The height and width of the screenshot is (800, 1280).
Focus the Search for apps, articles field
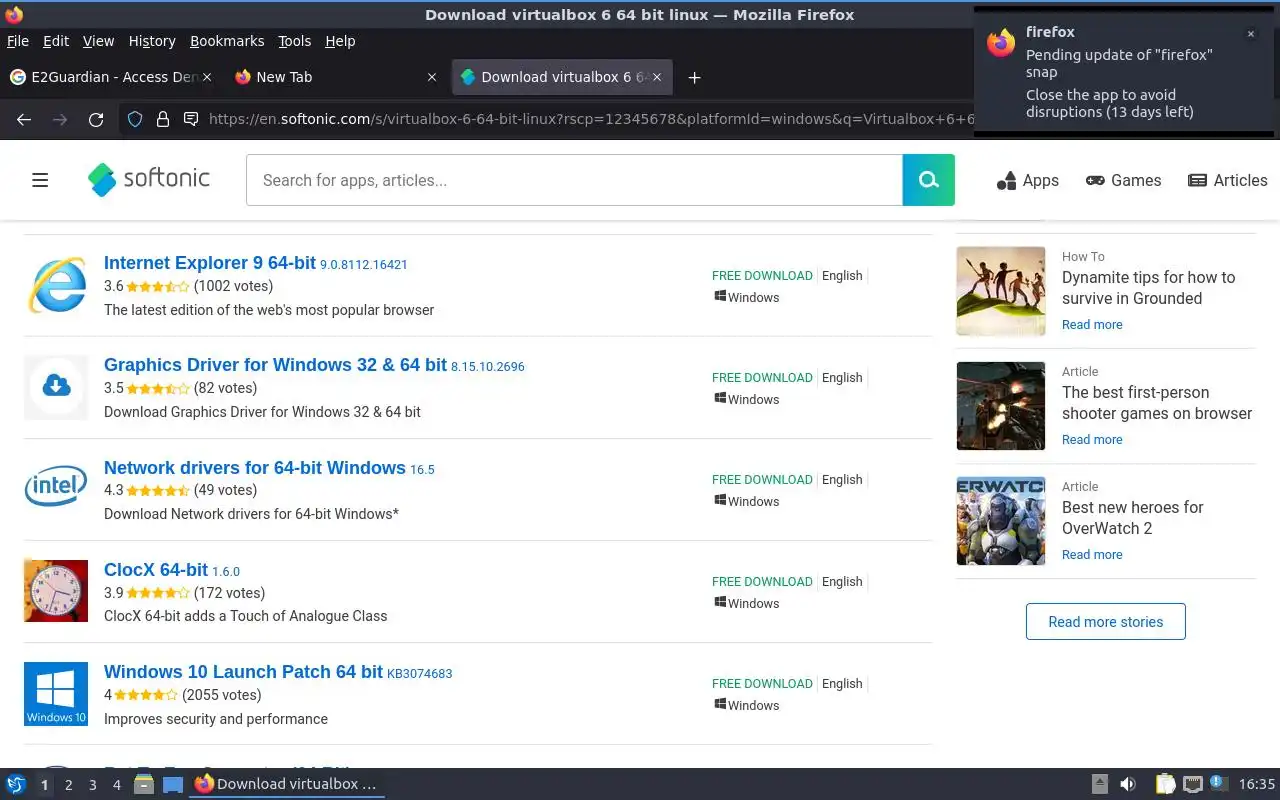pos(574,180)
